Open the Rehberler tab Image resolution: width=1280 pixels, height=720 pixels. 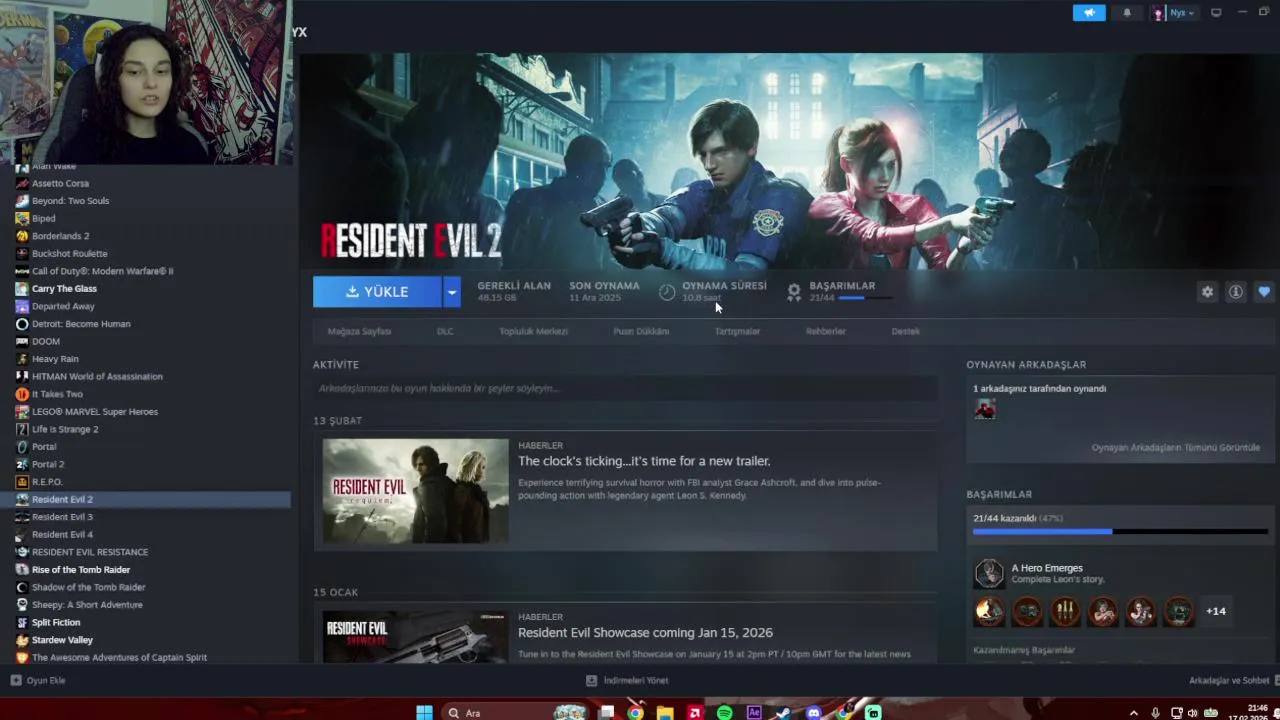click(x=826, y=331)
